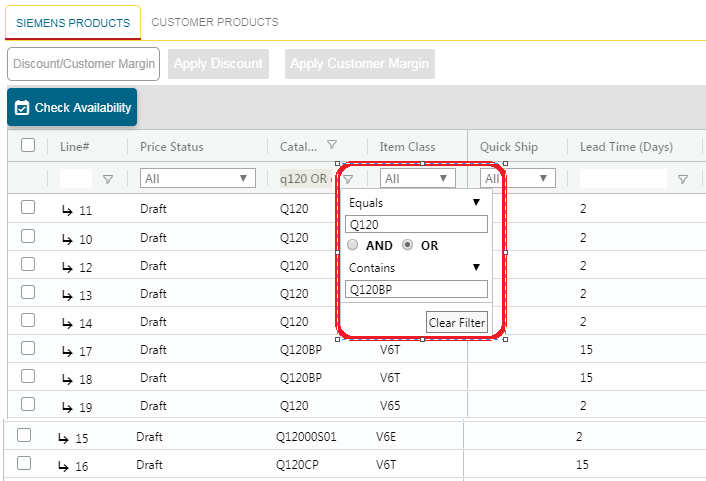Check the box for line 19
This screenshot has width=706, height=481.
(28, 404)
